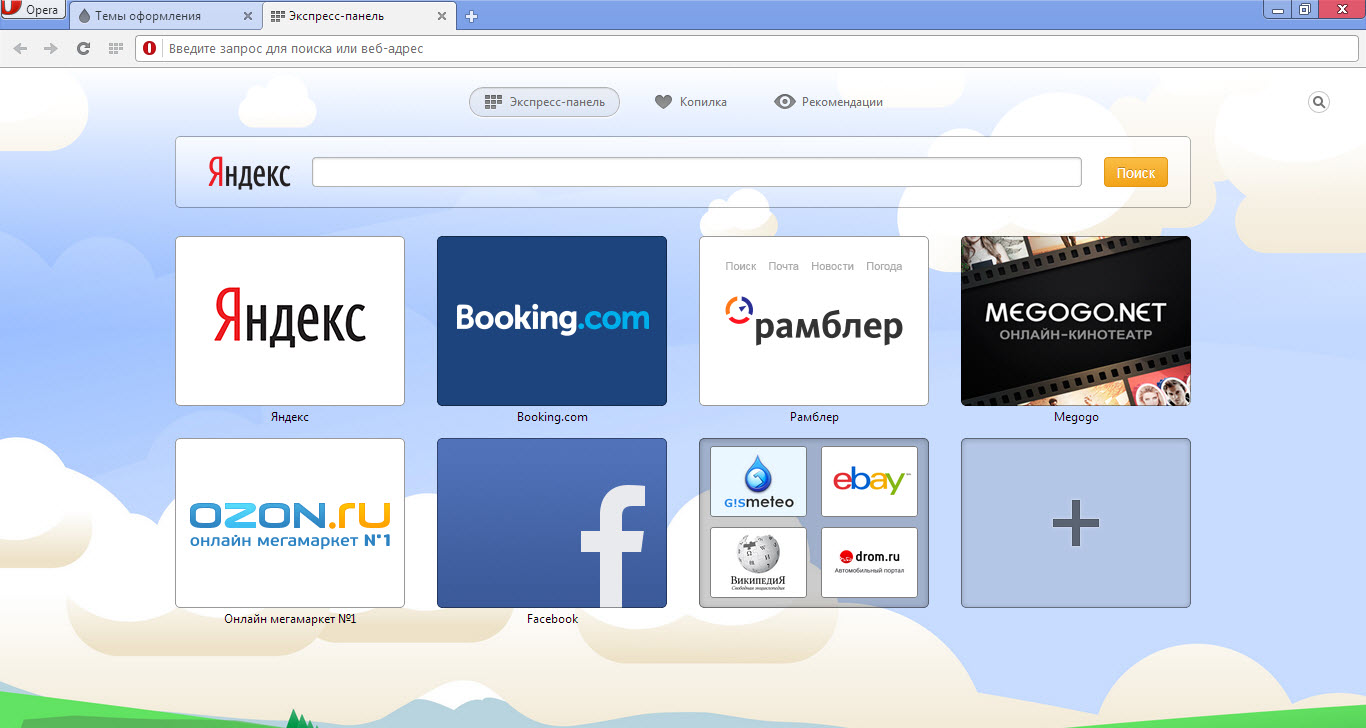Screen dimensions: 1366x728
Task: Open the Википедия icon in folder
Action: 758,562
